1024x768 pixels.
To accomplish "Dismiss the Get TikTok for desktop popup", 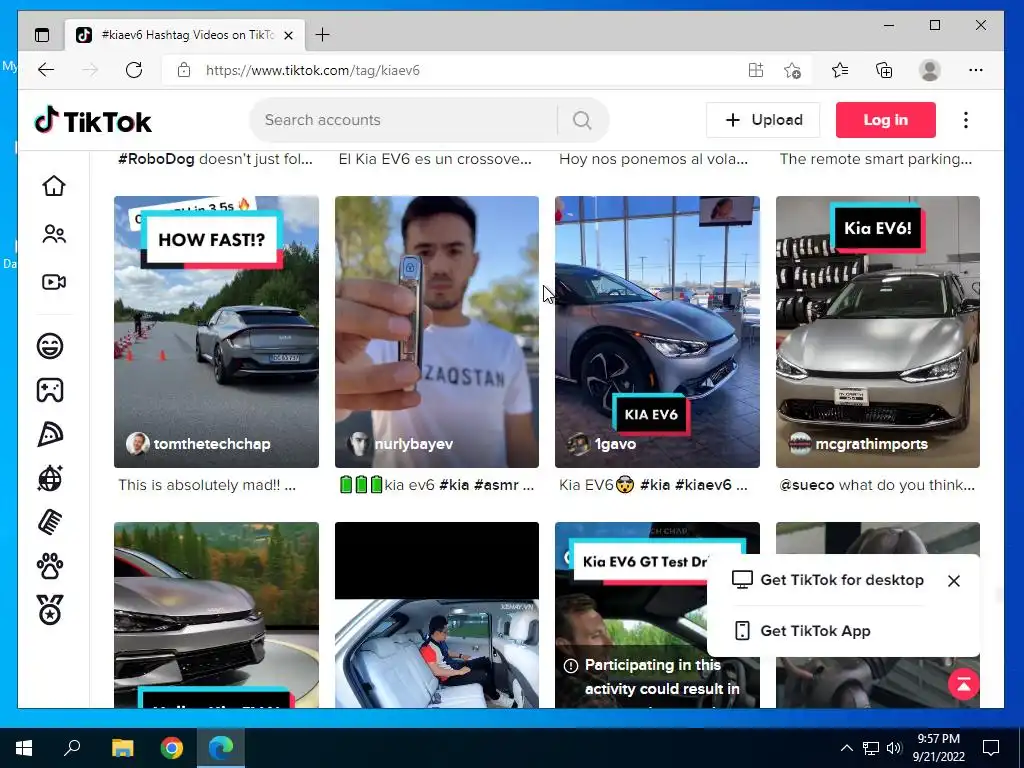I will click(x=954, y=581).
